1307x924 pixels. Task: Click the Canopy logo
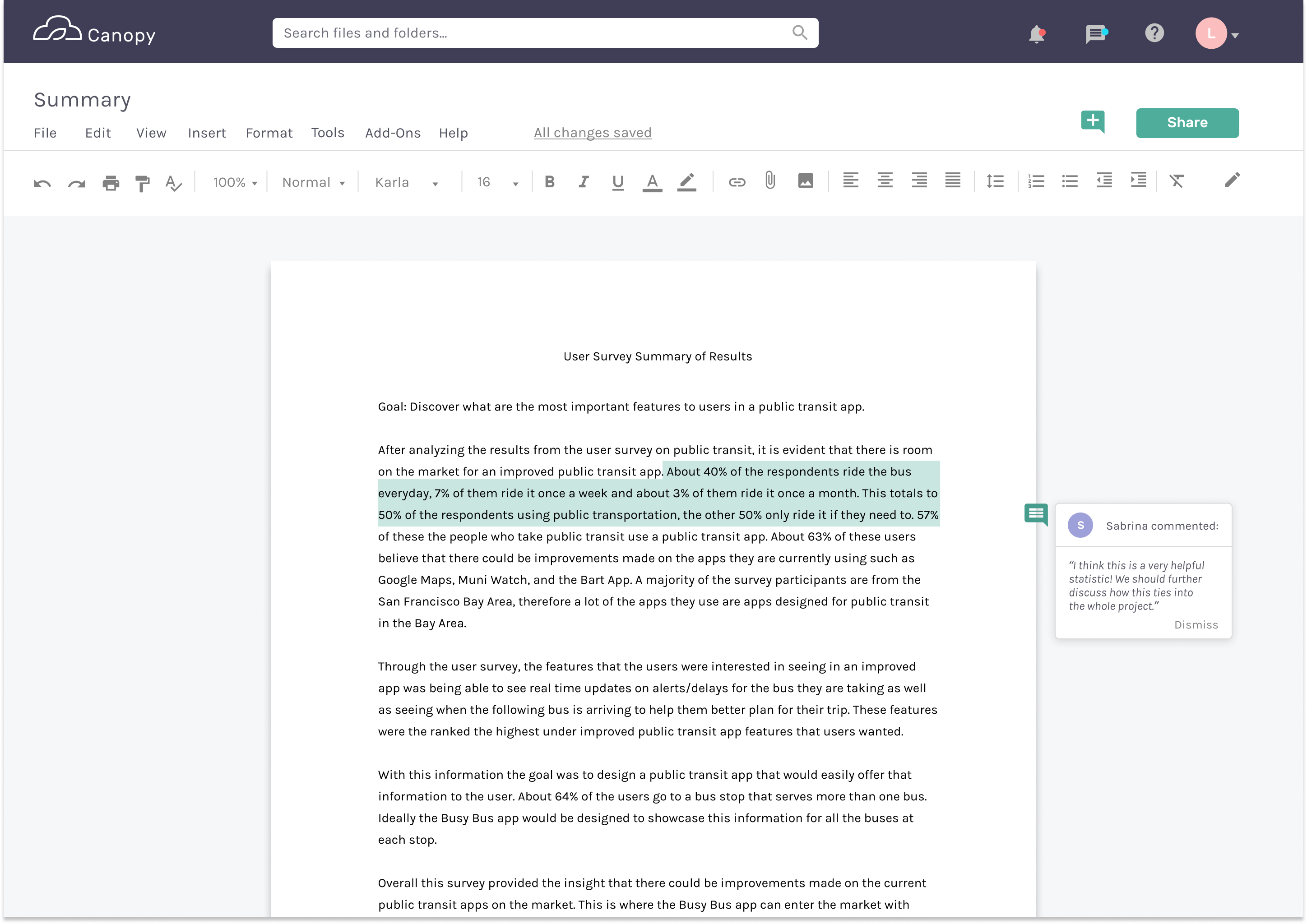(94, 31)
